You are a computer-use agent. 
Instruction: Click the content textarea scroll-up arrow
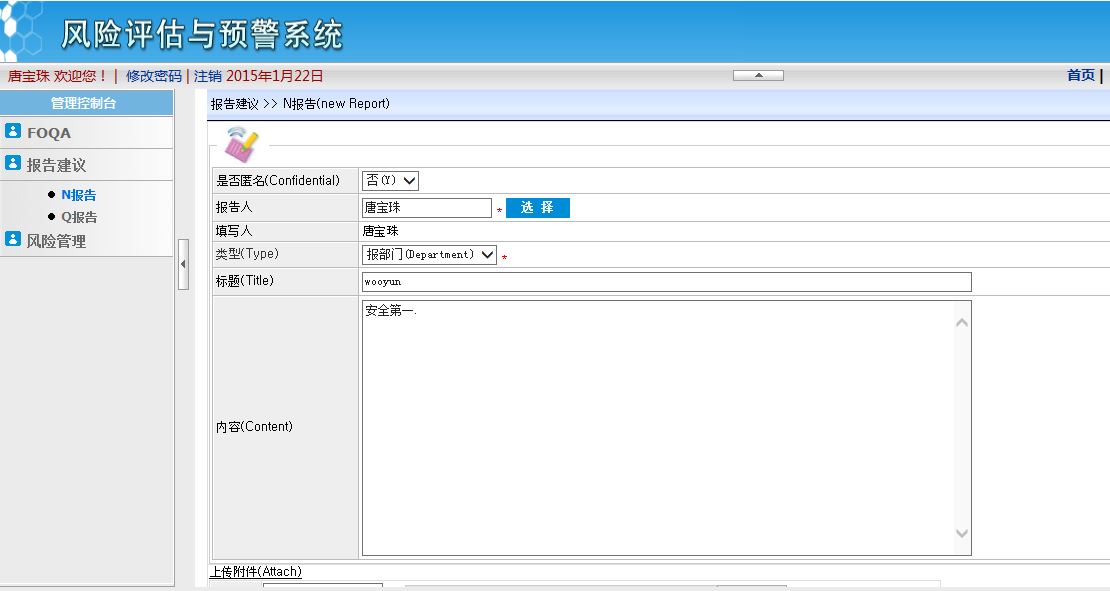click(x=961, y=323)
